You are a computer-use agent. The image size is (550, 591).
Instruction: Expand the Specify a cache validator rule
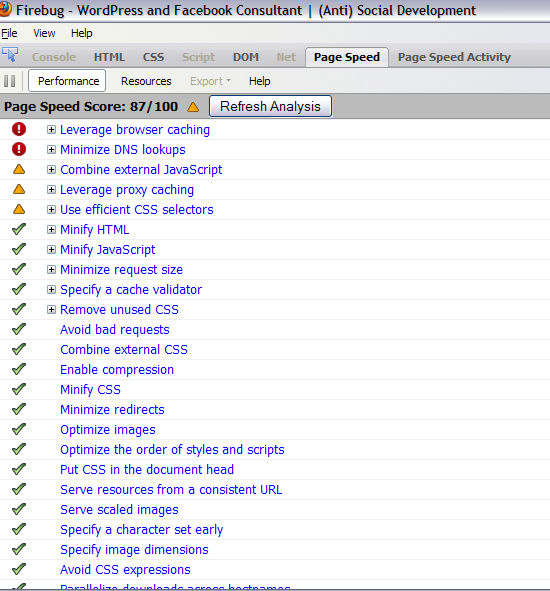[x=51, y=289]
